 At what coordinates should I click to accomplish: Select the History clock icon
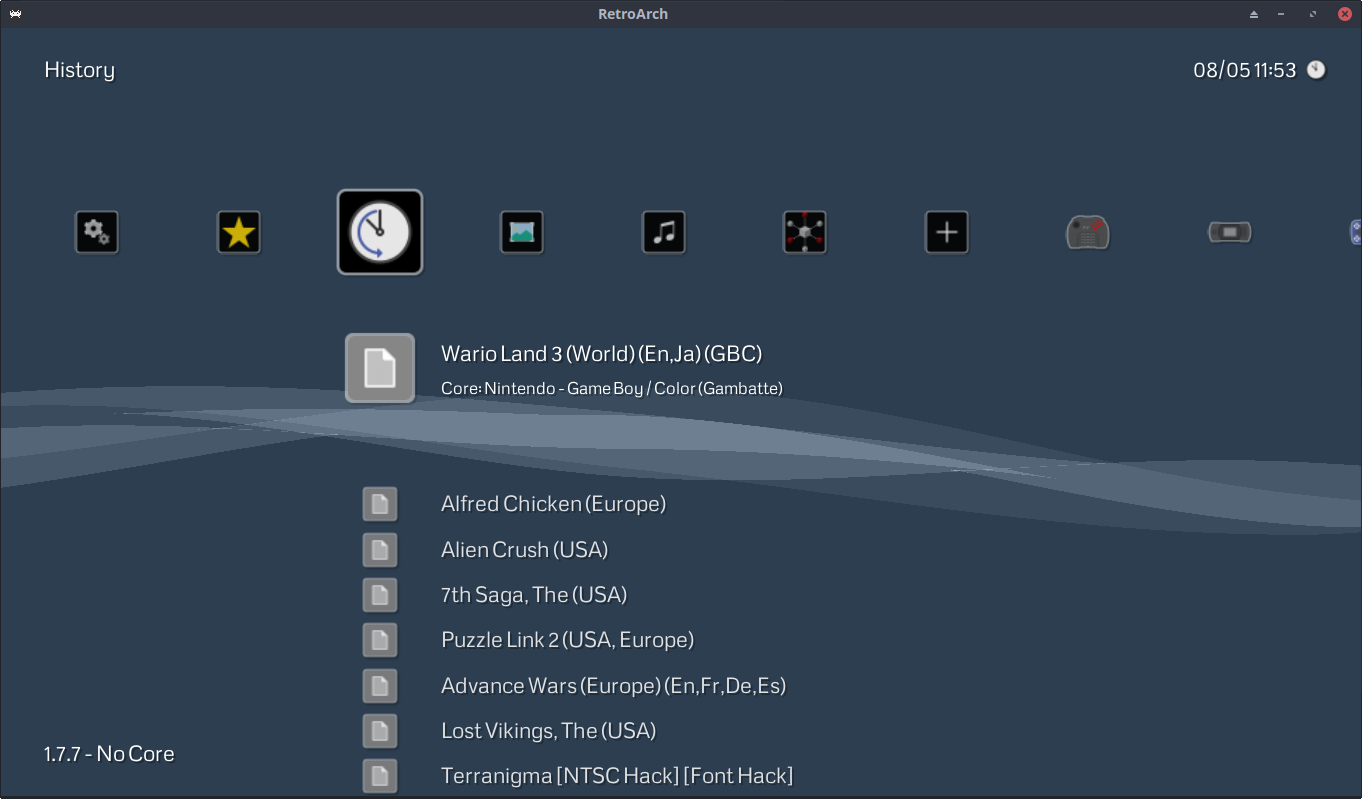380,232
